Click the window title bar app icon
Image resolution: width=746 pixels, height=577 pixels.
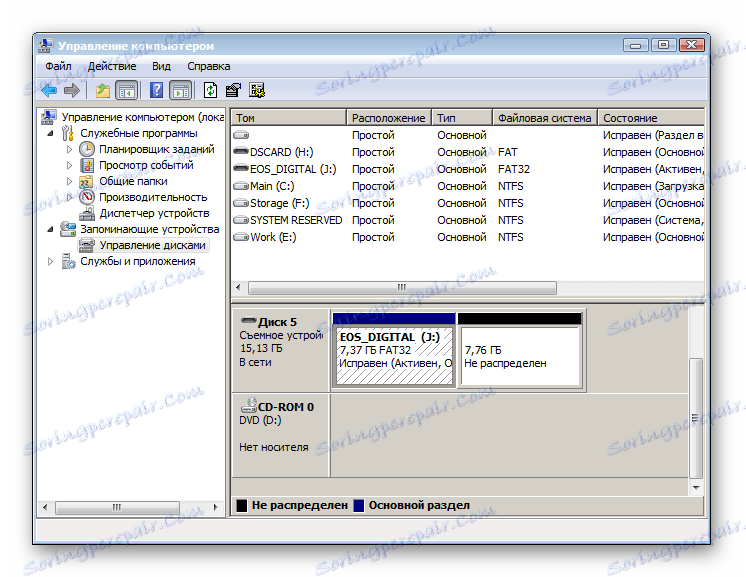(x=46, y=46)
